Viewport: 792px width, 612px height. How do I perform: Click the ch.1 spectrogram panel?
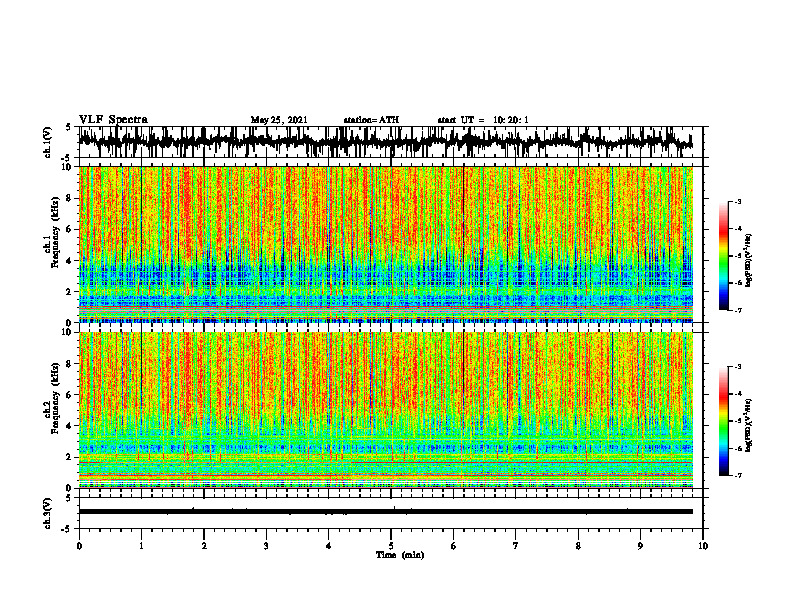pyautogui.click(x=386, y=244)
